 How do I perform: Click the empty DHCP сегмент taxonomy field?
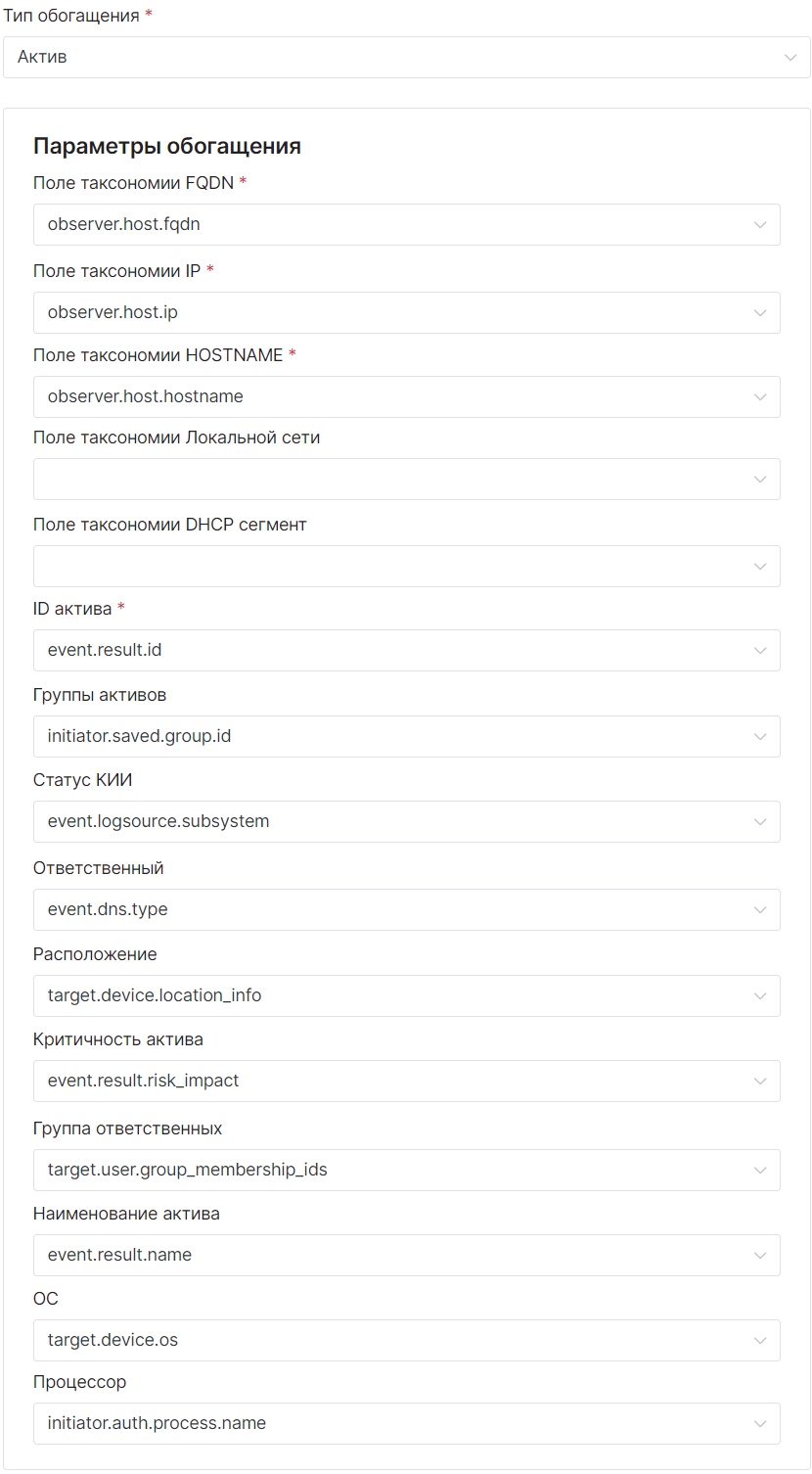(391, 567)
